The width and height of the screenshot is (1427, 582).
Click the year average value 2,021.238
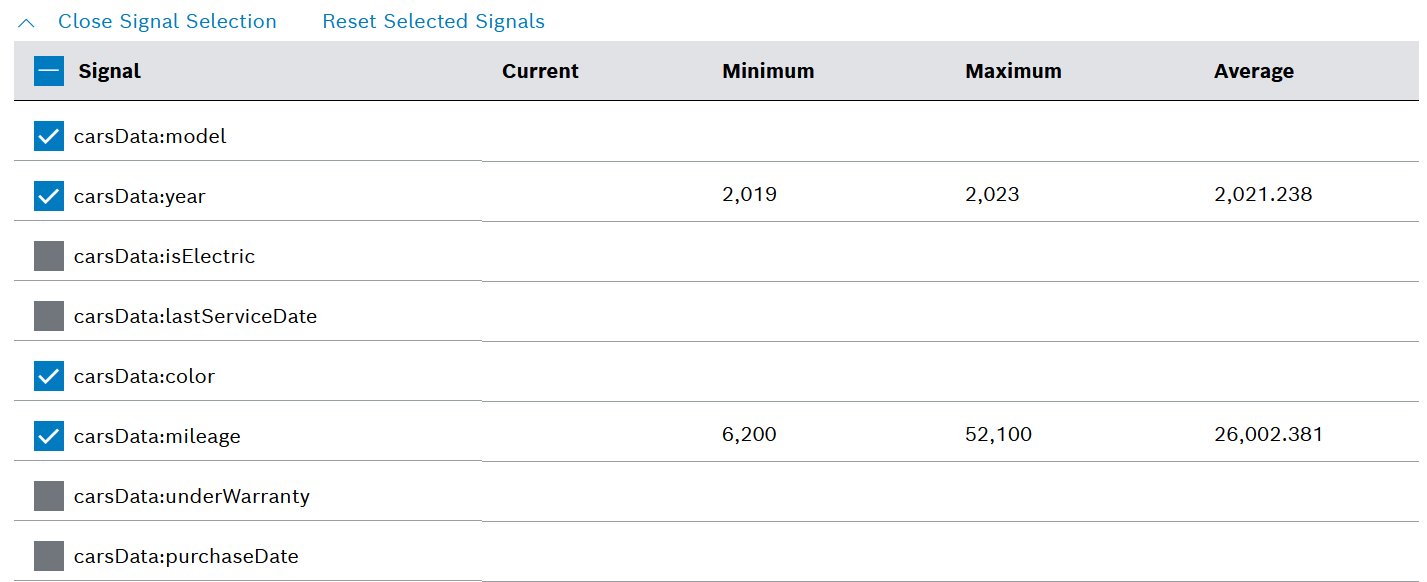(x=1262, y=194)
